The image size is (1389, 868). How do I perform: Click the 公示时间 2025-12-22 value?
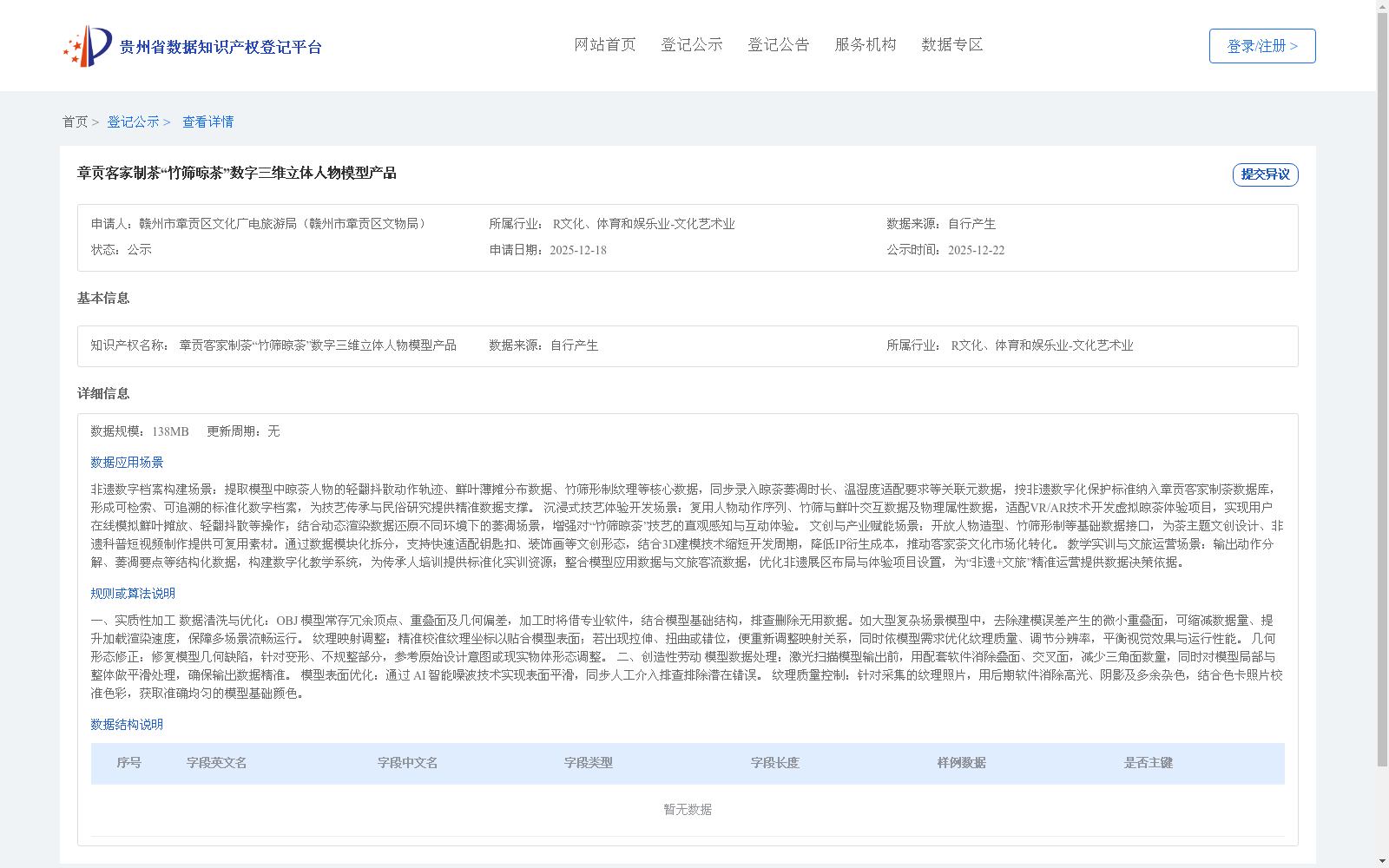coord(976,250)
